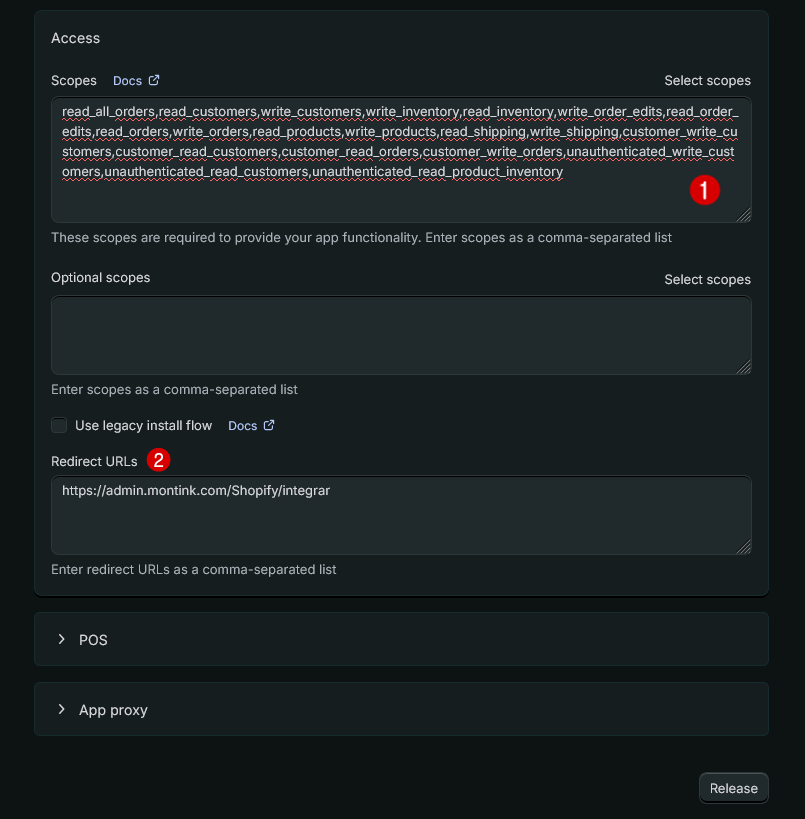Click the red number 2 marker badge
This screenshot has width=805, height=819.
pyautogui.click(x=158, y=460)
